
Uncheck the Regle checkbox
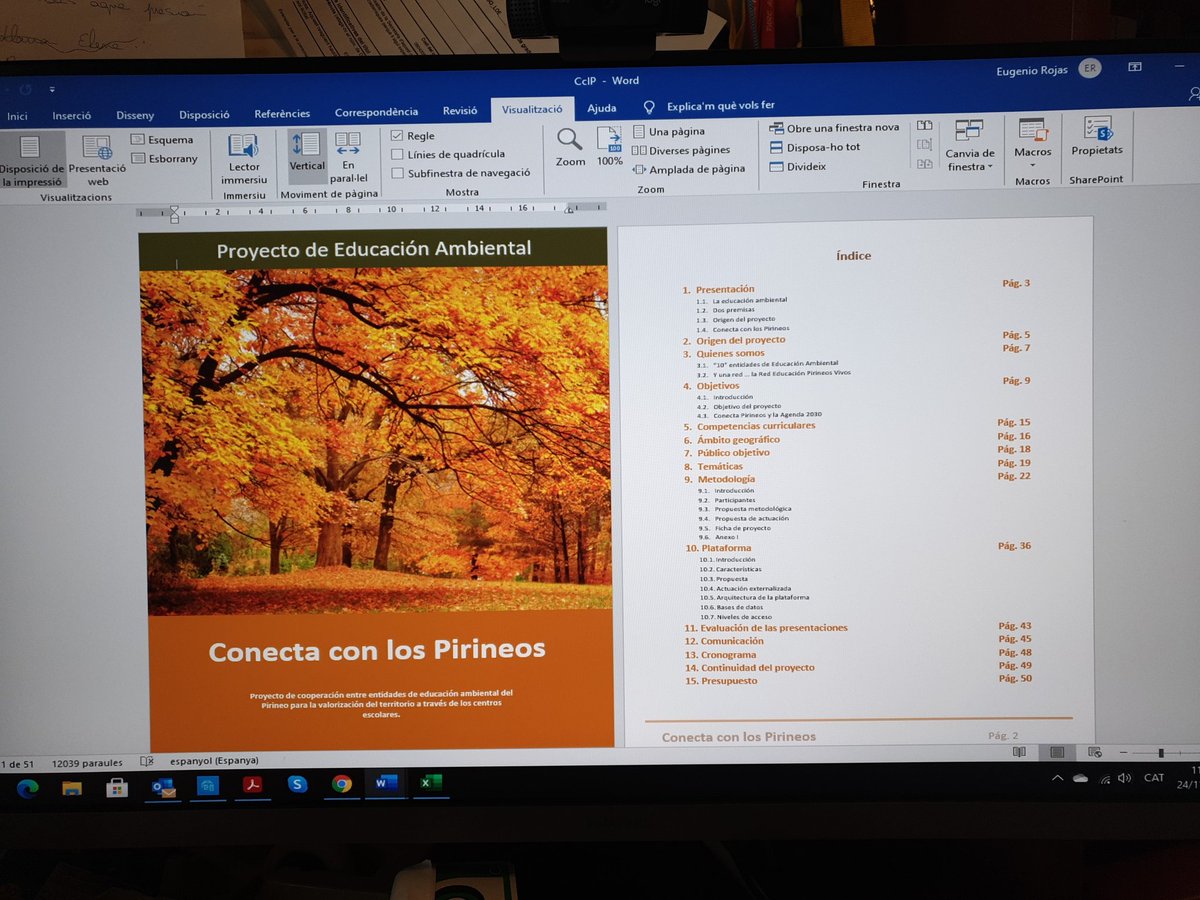tap(397, 135)
